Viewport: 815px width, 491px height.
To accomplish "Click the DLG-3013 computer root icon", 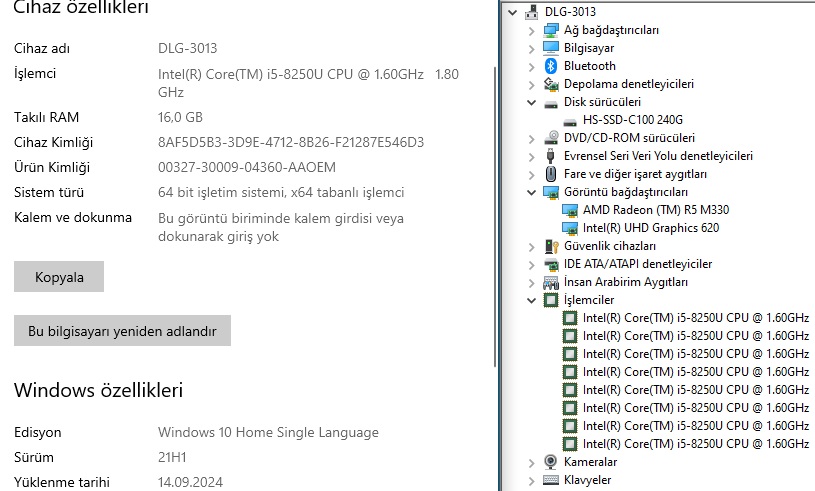I will pyautogui.click(x=532, y=12).
